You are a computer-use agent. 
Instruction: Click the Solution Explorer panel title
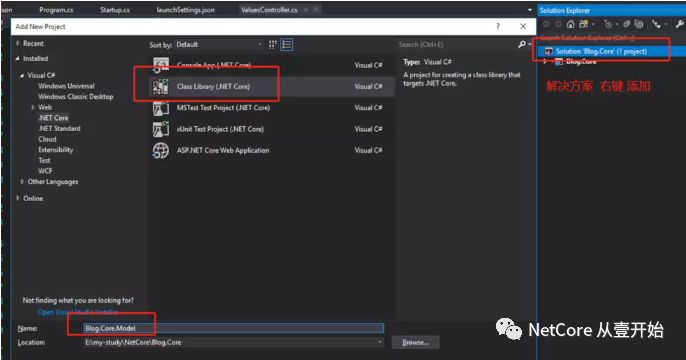coord(564,10)
